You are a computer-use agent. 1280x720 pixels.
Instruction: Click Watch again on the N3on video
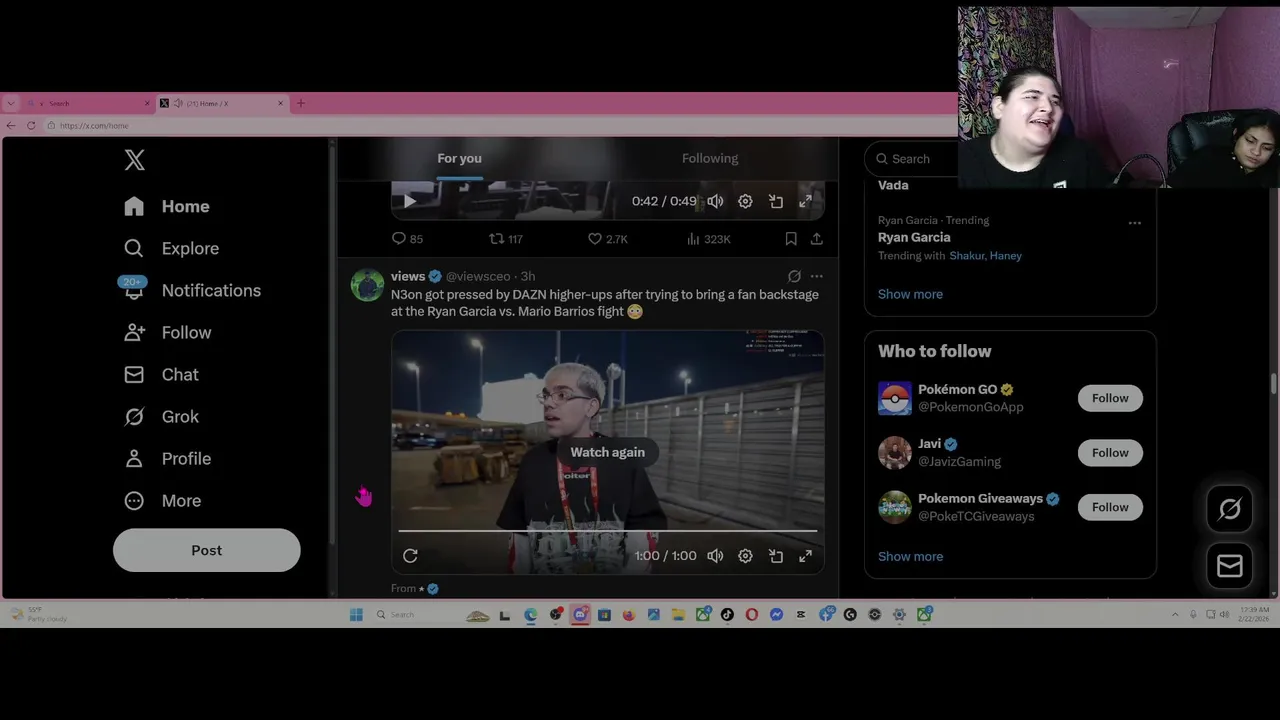click(607, 452)
